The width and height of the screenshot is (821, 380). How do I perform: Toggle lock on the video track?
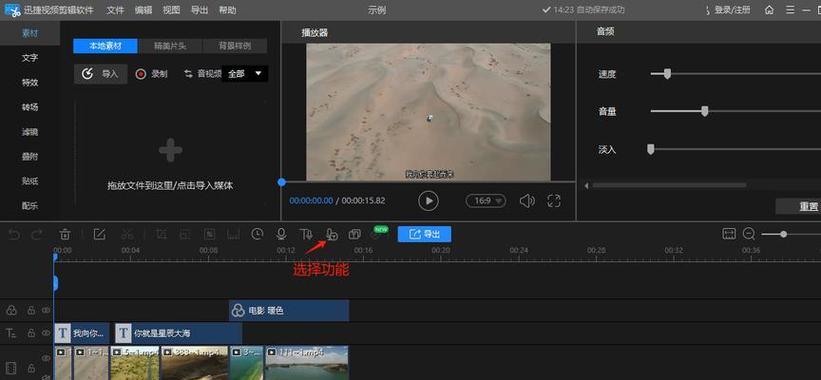31,367
